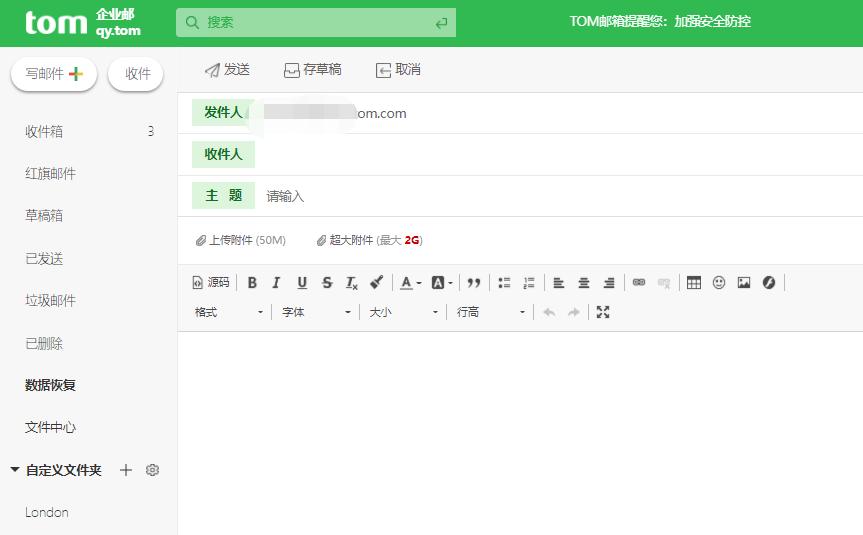Viewport: 863px width, 535px height.
Task: Align text left
Action: (x=559, y=282)
